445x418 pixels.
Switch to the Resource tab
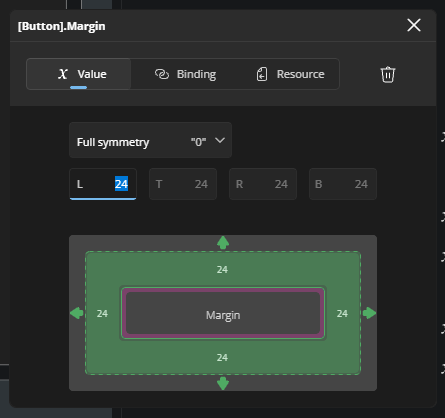[x=290, y=74]
